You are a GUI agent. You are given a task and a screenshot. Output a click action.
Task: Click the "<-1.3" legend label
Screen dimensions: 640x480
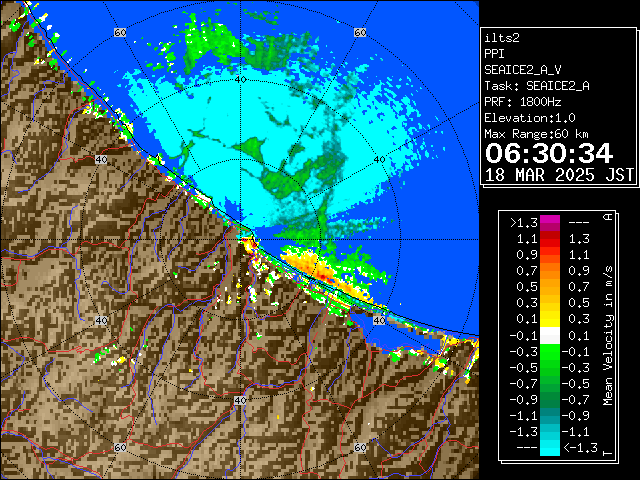point(580,448)
